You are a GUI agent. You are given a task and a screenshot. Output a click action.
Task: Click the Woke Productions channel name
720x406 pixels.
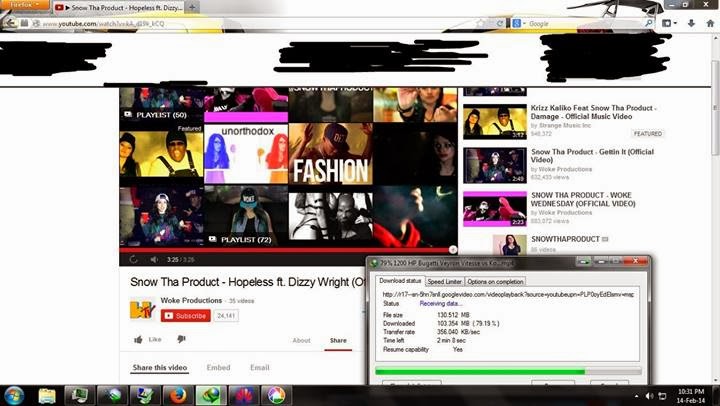tap(191, 300)
